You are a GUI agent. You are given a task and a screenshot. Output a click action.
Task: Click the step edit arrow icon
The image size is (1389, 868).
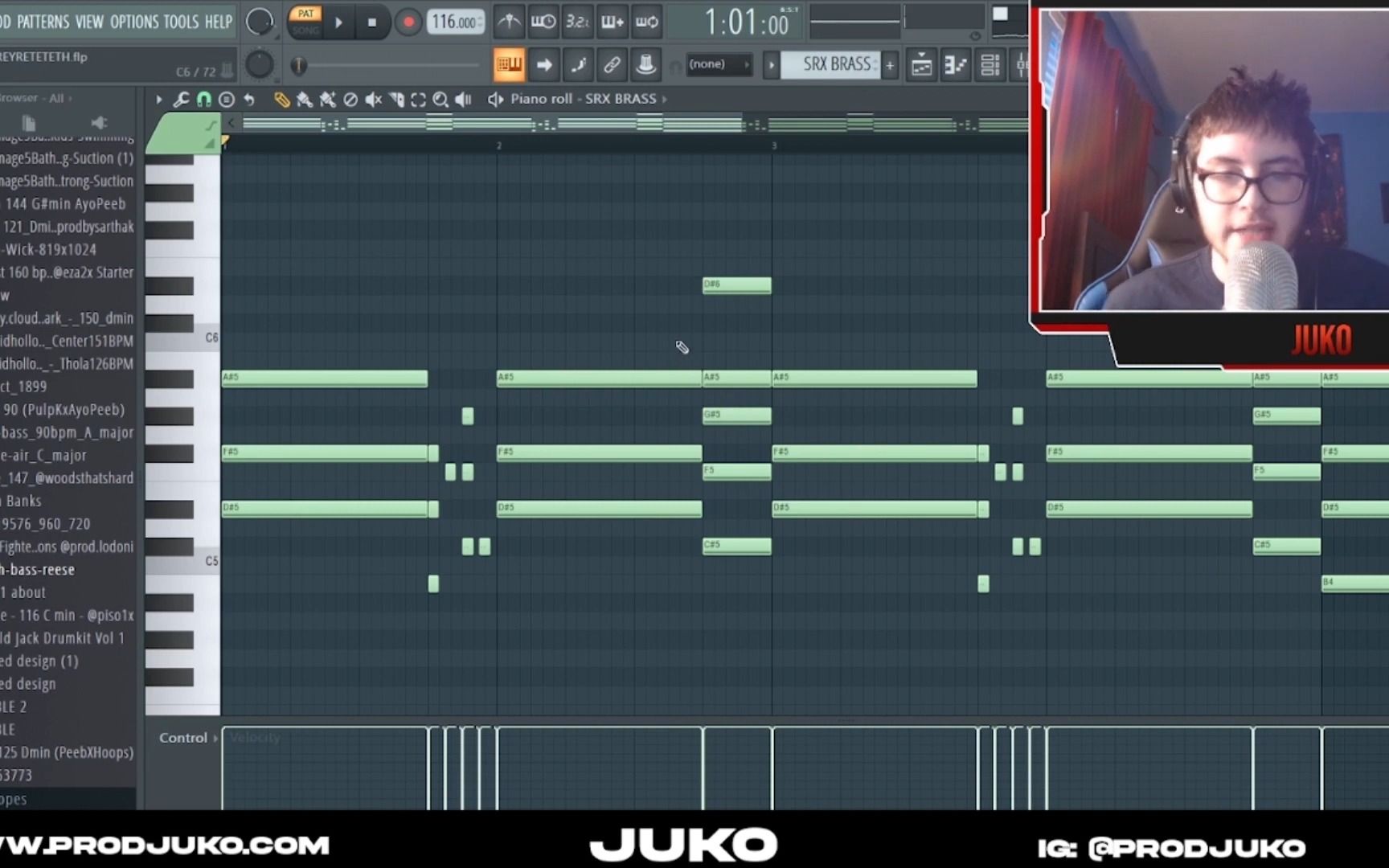[x=544, y=64]
